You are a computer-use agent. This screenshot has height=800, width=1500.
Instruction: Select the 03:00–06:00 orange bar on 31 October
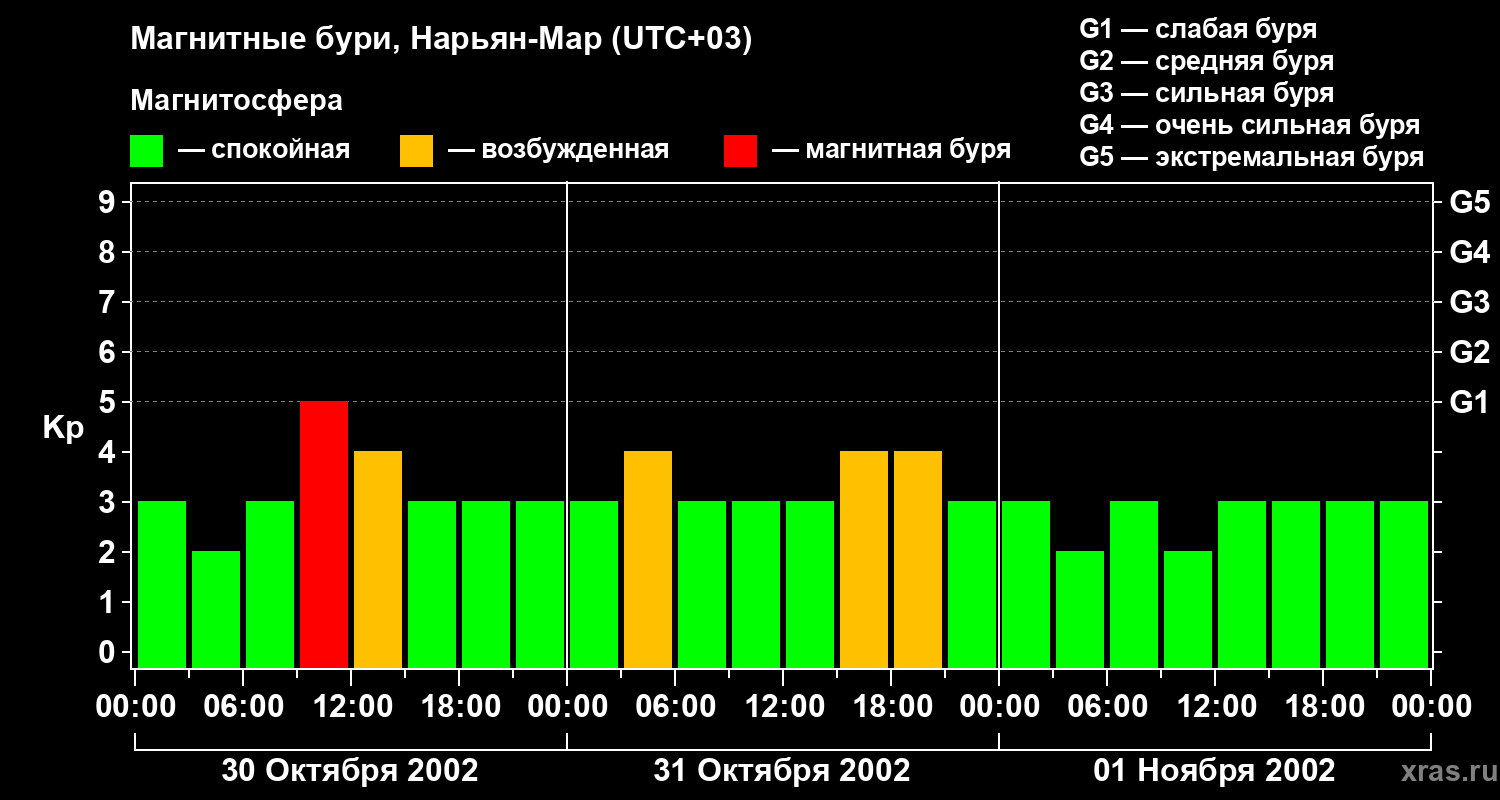[x=648, y=560]
